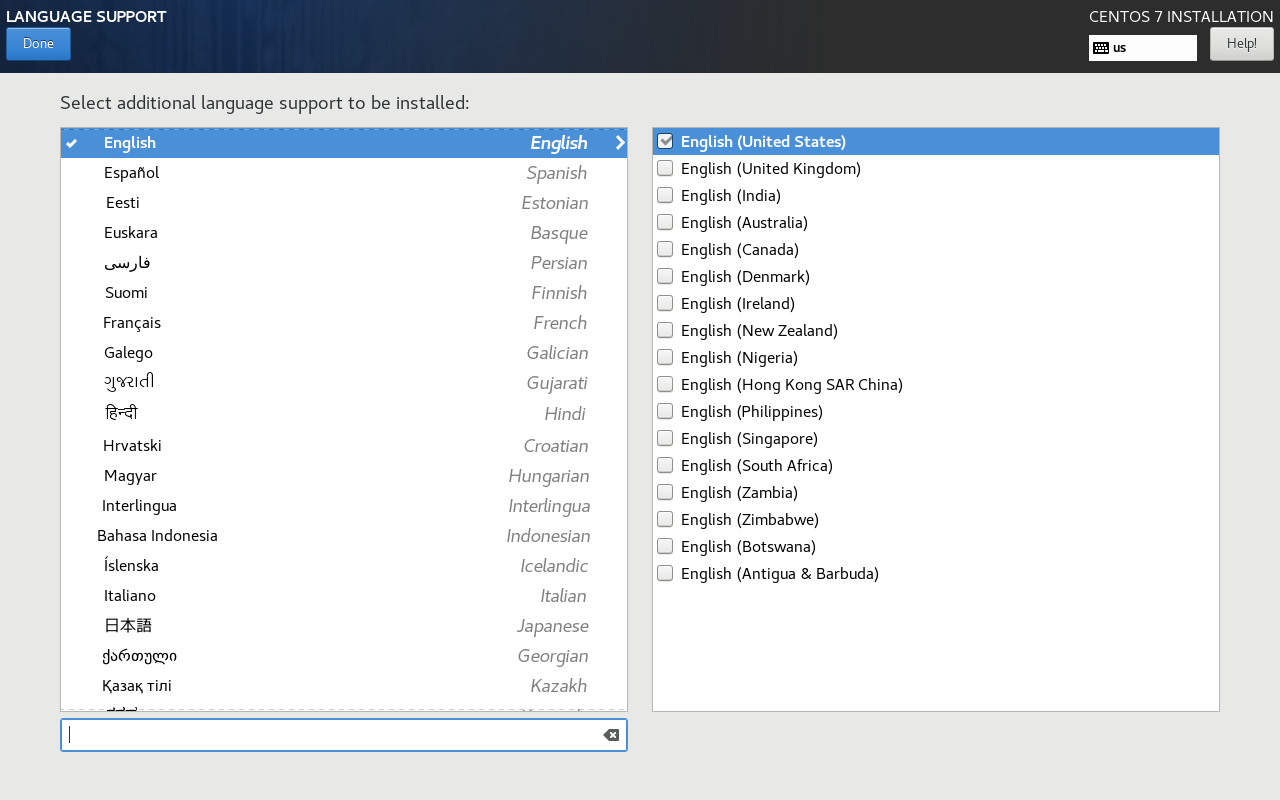Check English (Botswana) locale
Image resolution: width=1280 pixels, height=800 pixels.
(x=665, y=546)
